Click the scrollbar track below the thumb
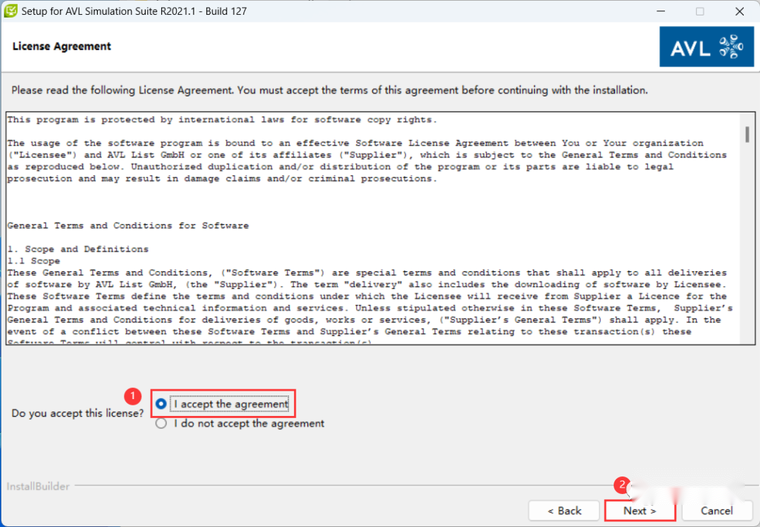Image resolution: width=760 pixels, height=527 pixels. (x=747, y=242)
